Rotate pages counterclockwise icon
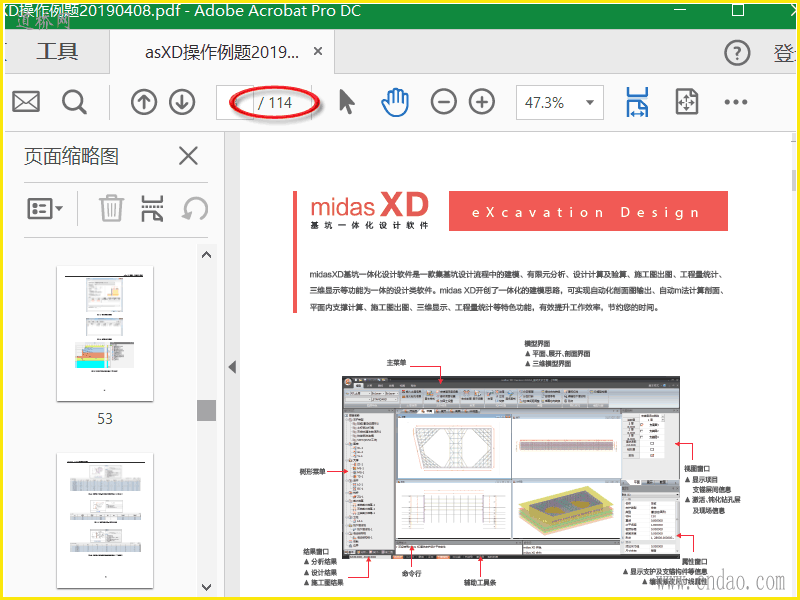The image size is (800, 600). coord(195,208)
